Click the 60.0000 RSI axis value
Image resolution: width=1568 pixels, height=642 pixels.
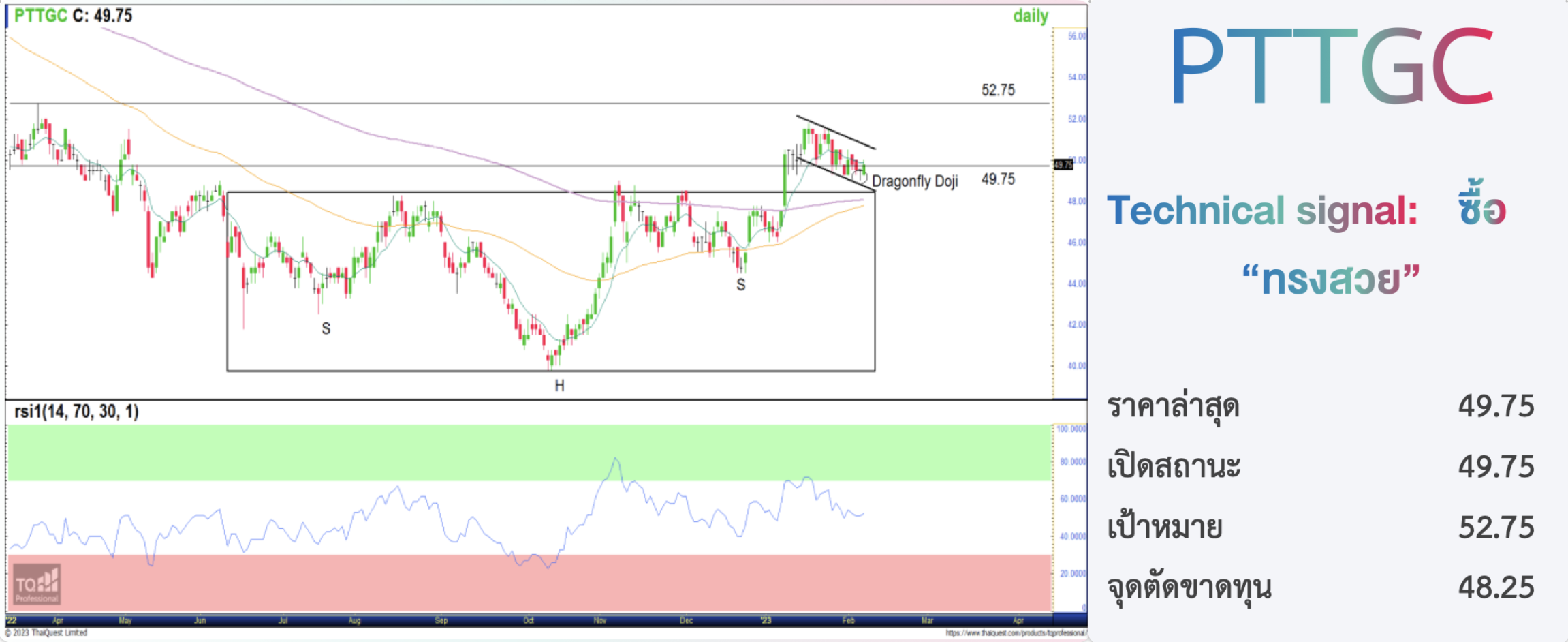(x=1073, y=499)
